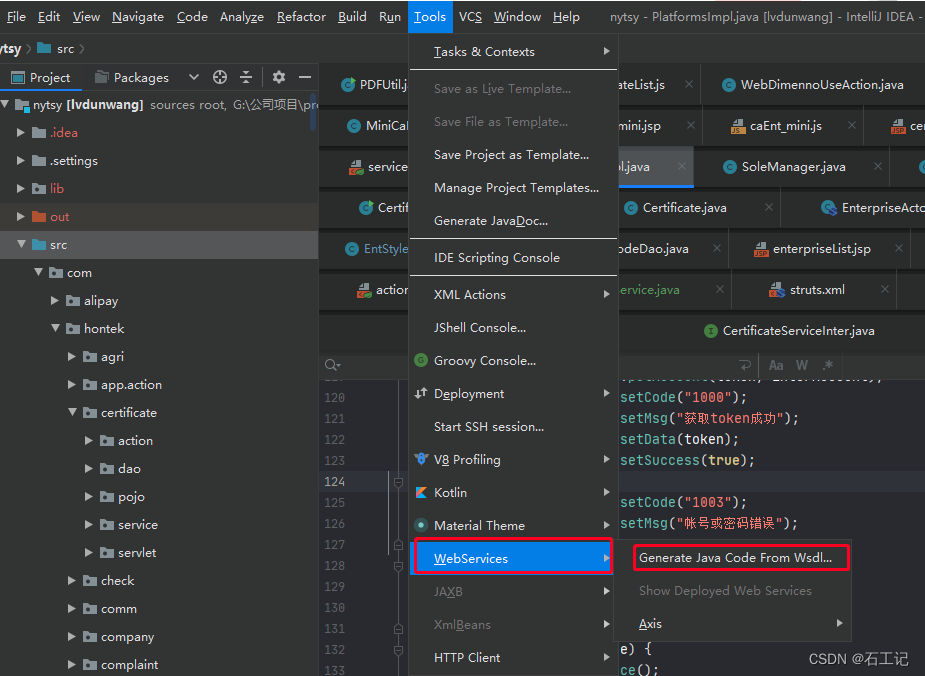Expand the complaint package
925x676 pixels.
[71, 664]
